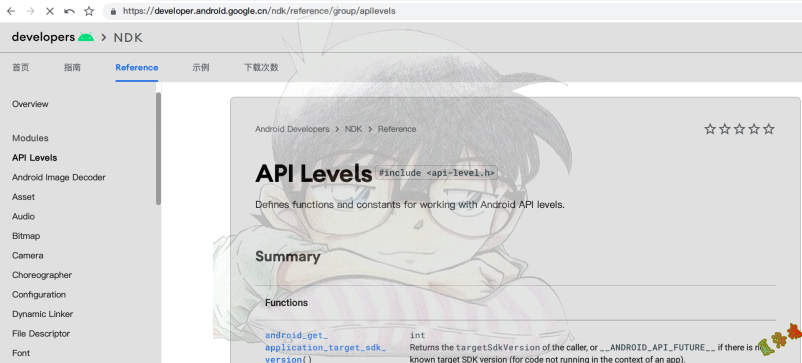Select the Reference tab

coord(137,67)
